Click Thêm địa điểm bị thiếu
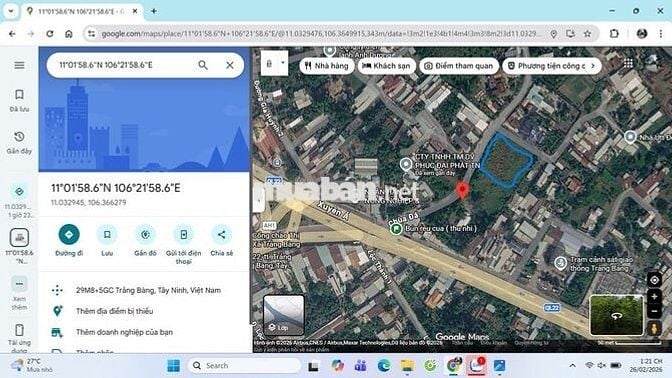The height and width of the screenshot is (378, 672). 114,311
